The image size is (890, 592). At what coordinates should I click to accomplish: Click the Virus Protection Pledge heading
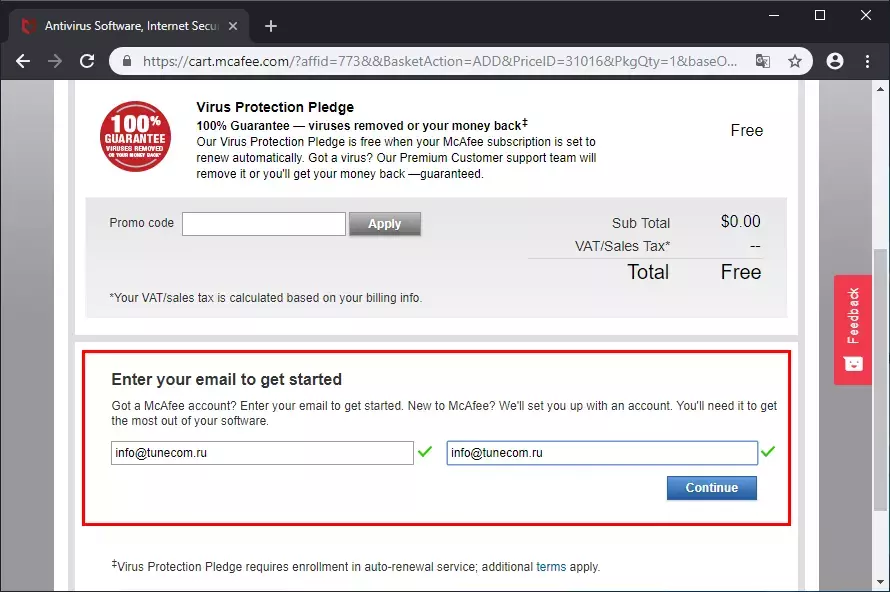275,107
